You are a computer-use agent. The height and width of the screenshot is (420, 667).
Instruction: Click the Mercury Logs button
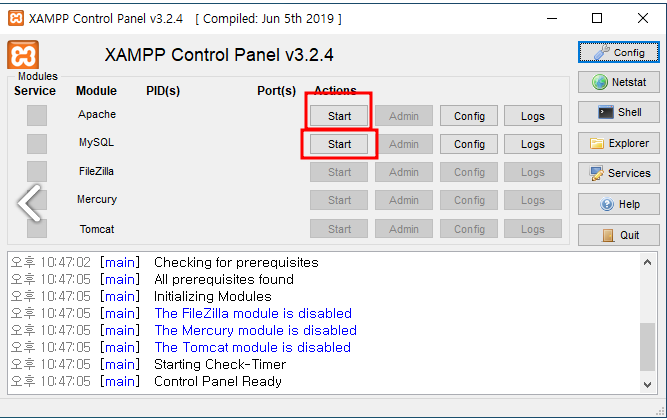coord(533,200)
